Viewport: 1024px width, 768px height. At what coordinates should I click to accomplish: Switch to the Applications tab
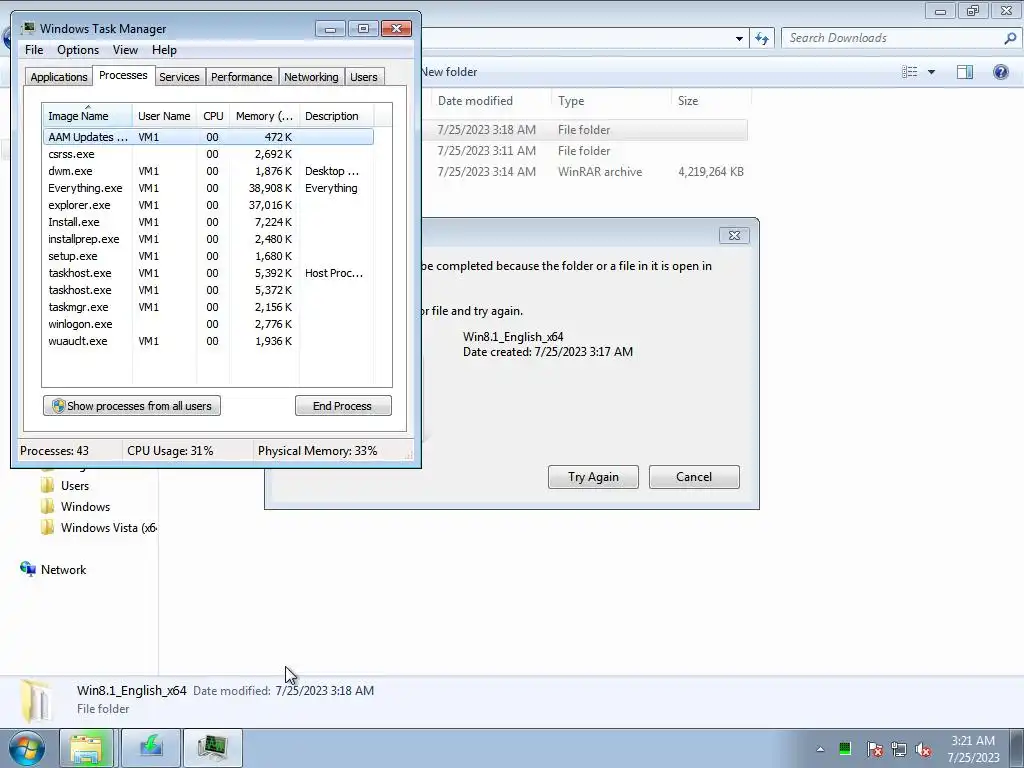coord(59,77)
